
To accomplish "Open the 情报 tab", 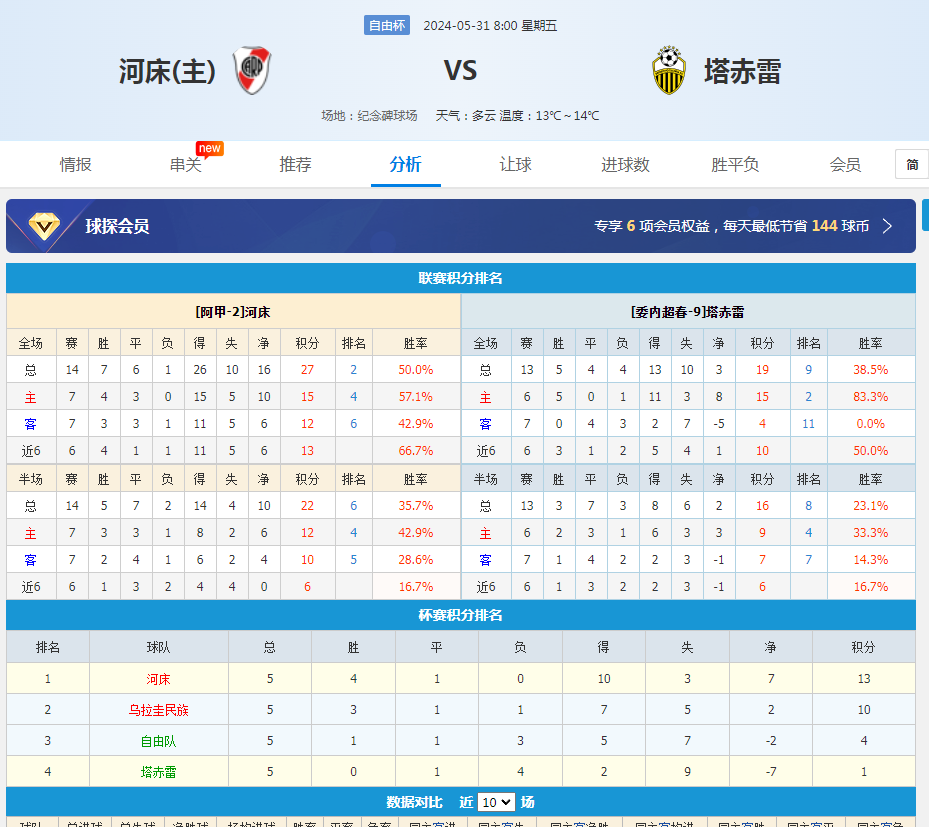I will pos(75,164).
